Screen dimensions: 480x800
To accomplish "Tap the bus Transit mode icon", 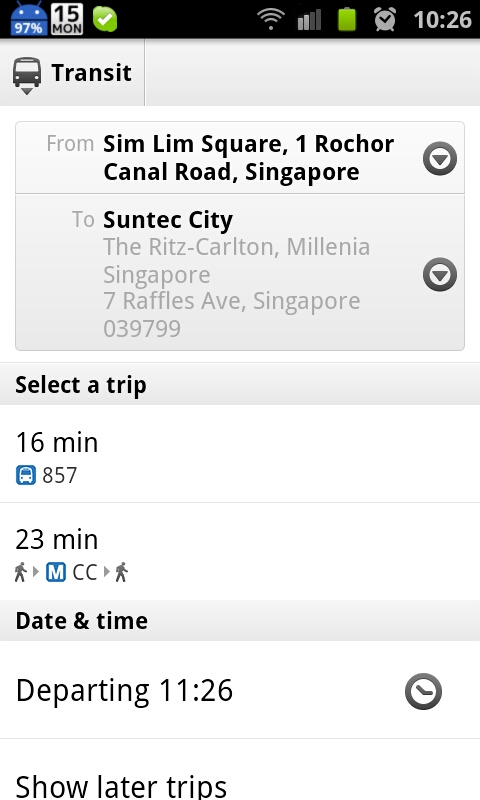I will [27, 73].
